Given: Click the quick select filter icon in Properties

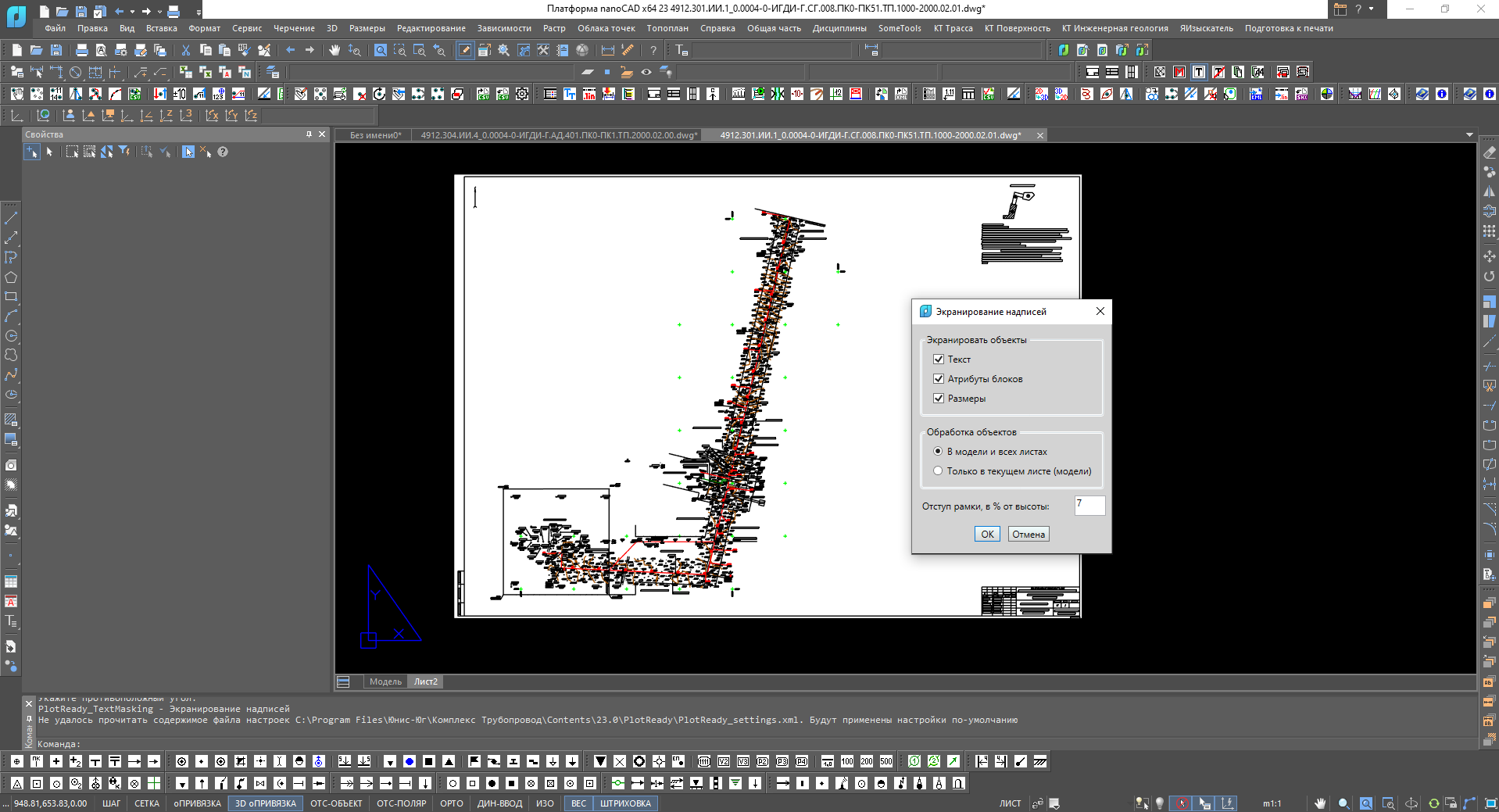Looking at the screenshot, I should click(124, 152).
